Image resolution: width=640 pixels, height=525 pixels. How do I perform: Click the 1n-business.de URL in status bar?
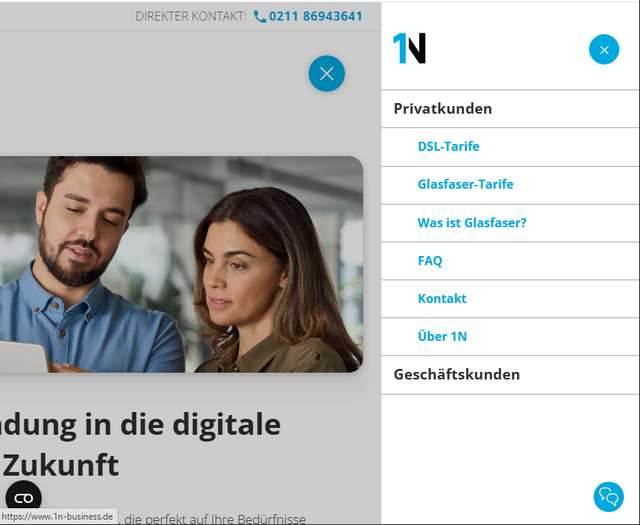pyautogui.click(x=57, y=516)
